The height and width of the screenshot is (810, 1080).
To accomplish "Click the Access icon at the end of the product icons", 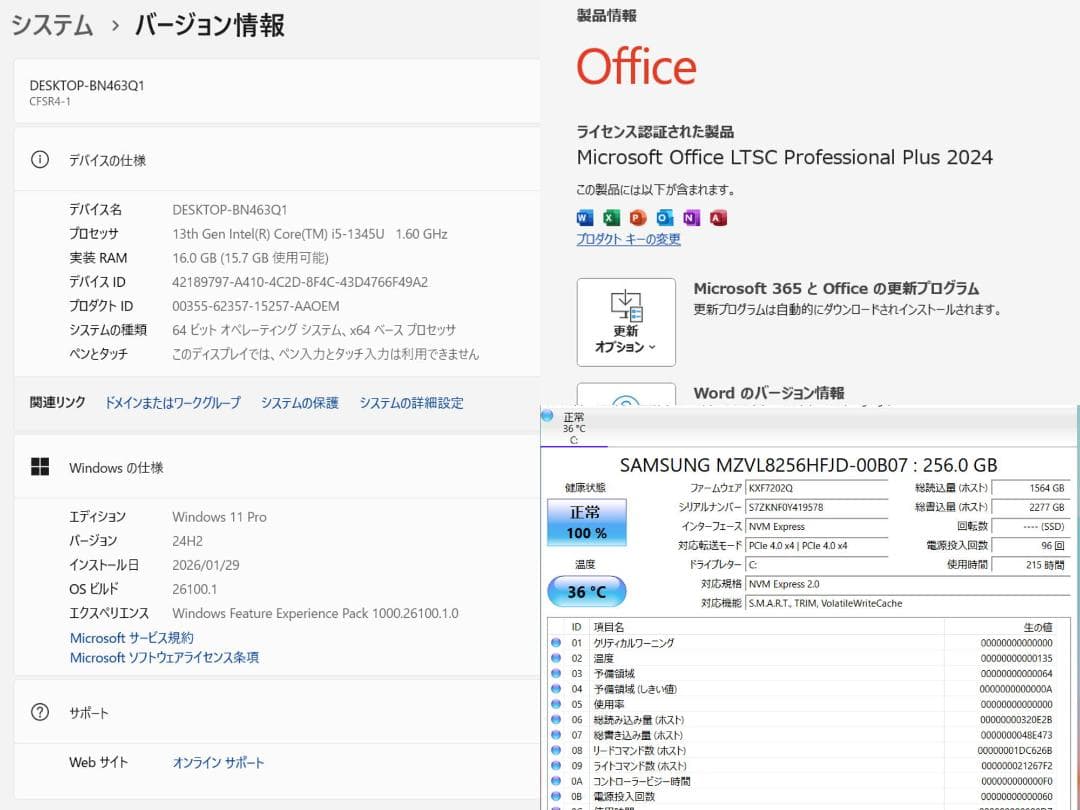I will coord(718,217).
